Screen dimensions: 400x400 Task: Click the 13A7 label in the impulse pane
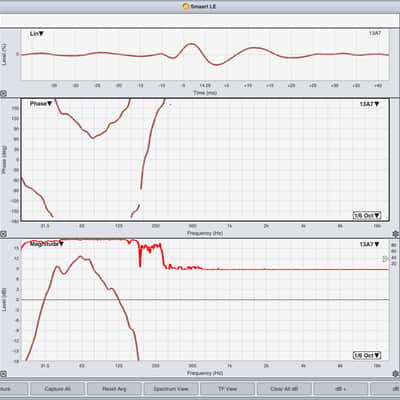click(x=375, y=33)
